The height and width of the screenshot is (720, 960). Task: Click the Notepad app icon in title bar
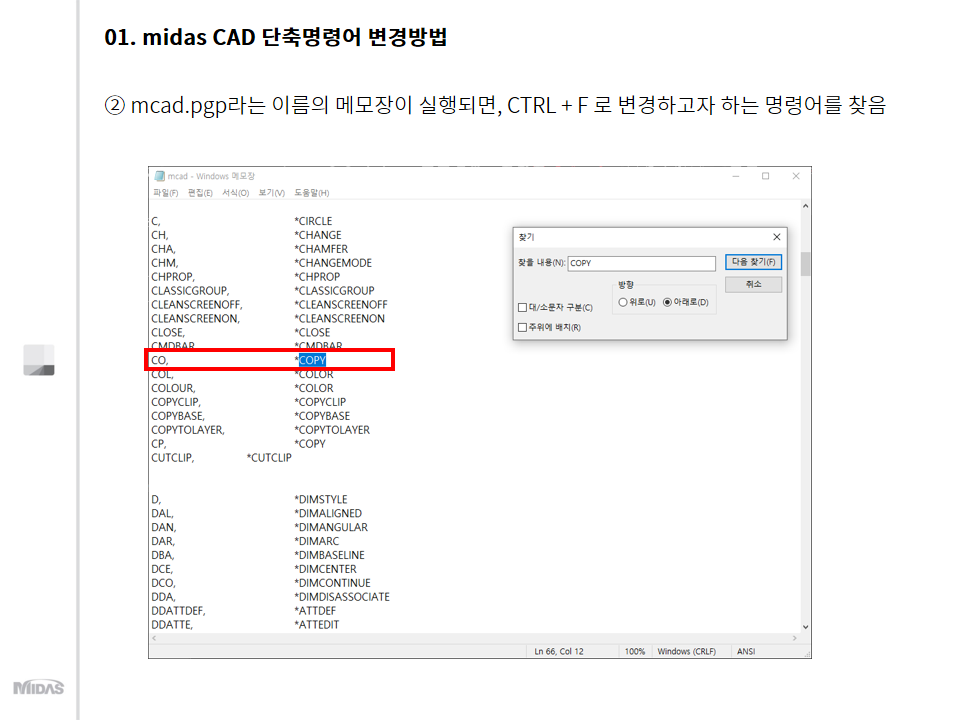click(160, 176)
